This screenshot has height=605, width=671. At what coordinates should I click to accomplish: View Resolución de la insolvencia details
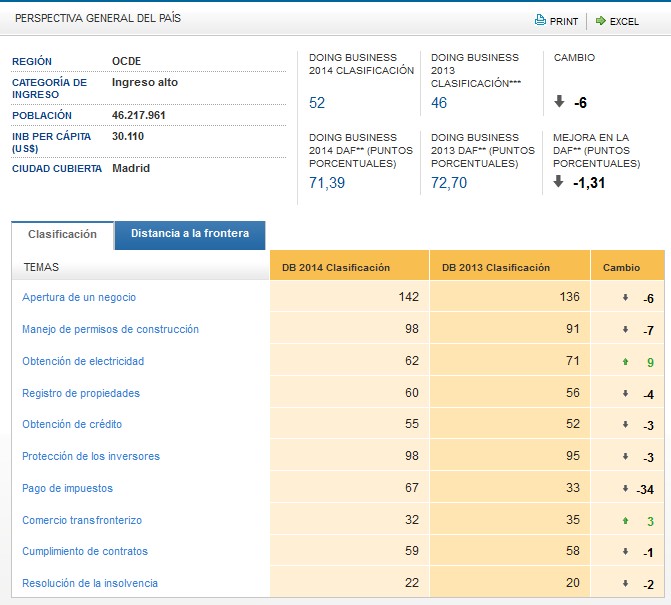pos(90,583)
